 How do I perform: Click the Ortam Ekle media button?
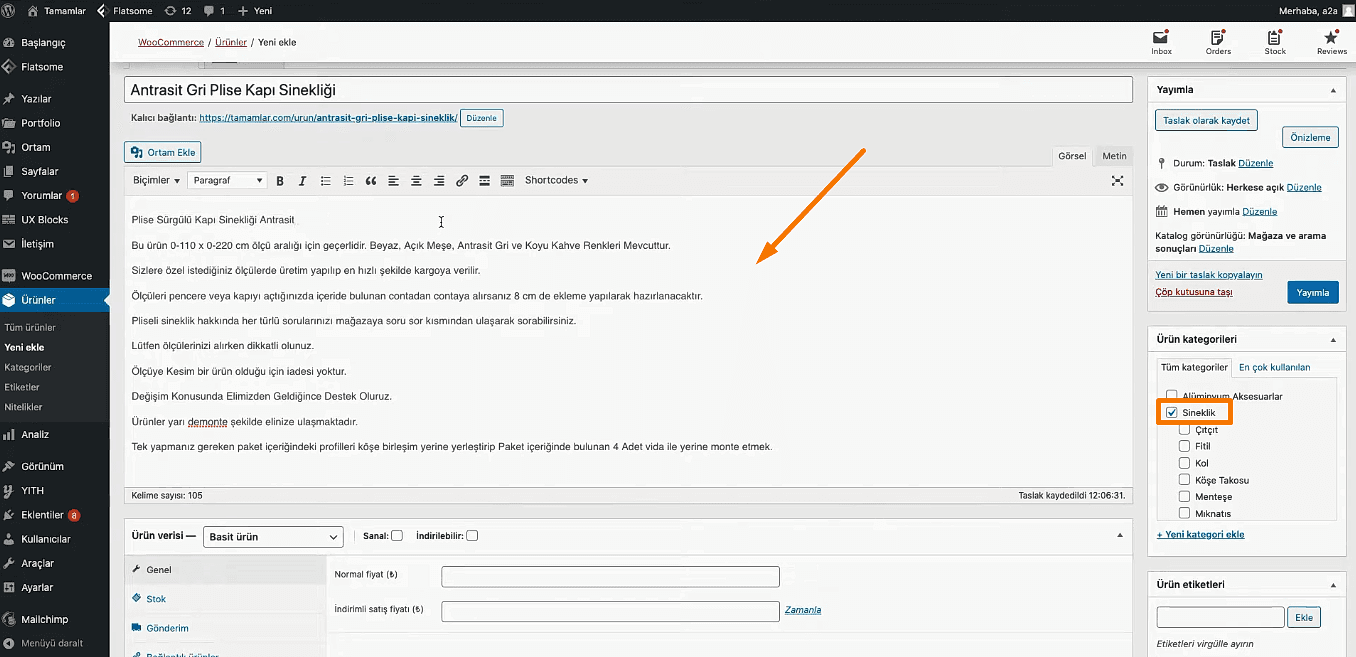coord(163,152)
